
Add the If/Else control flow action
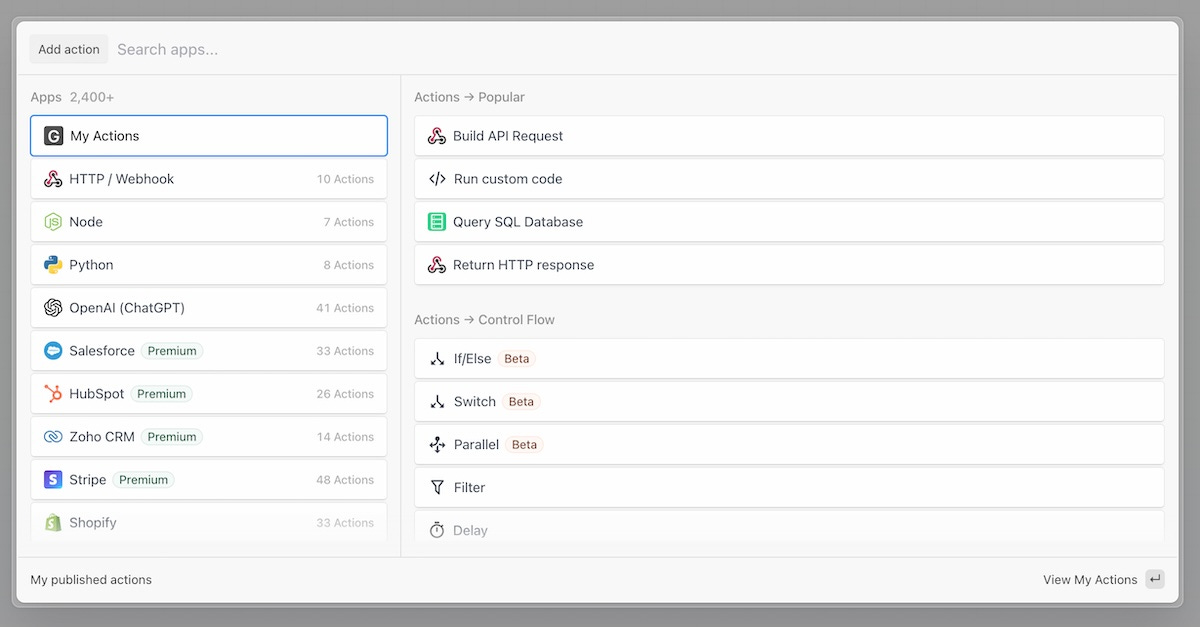789,359
